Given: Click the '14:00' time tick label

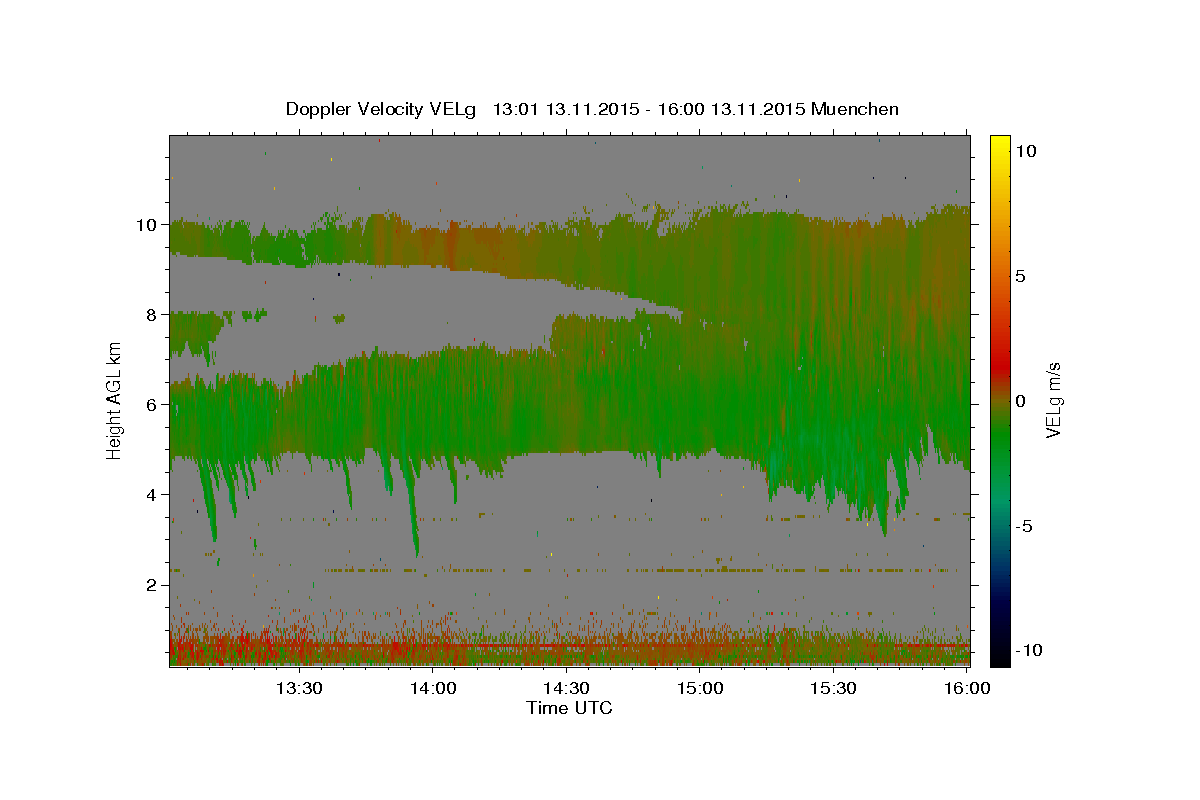Looking at the screenshot, I should (433, 688).
